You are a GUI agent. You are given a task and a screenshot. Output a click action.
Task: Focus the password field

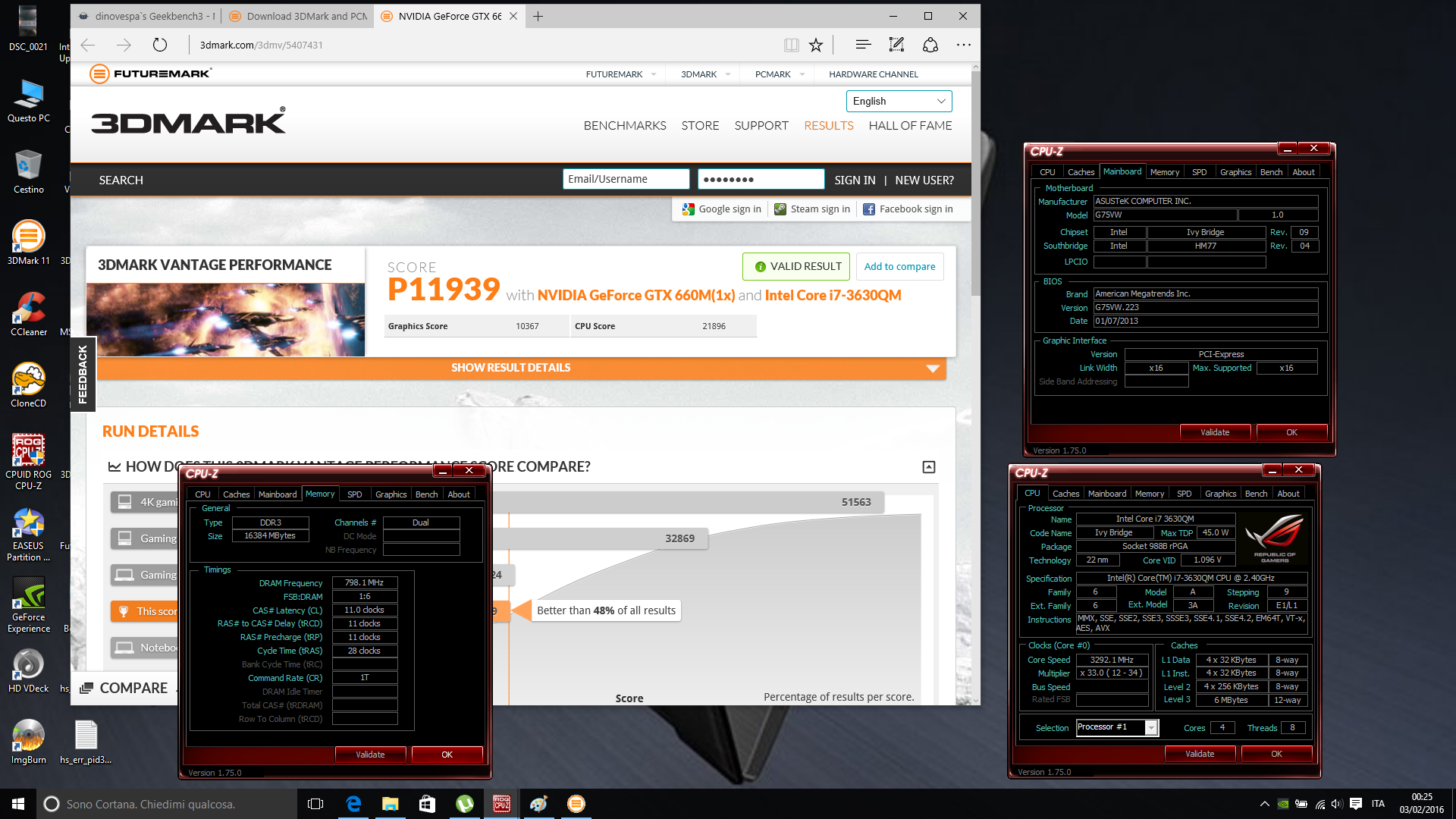(x=761, y=179)
